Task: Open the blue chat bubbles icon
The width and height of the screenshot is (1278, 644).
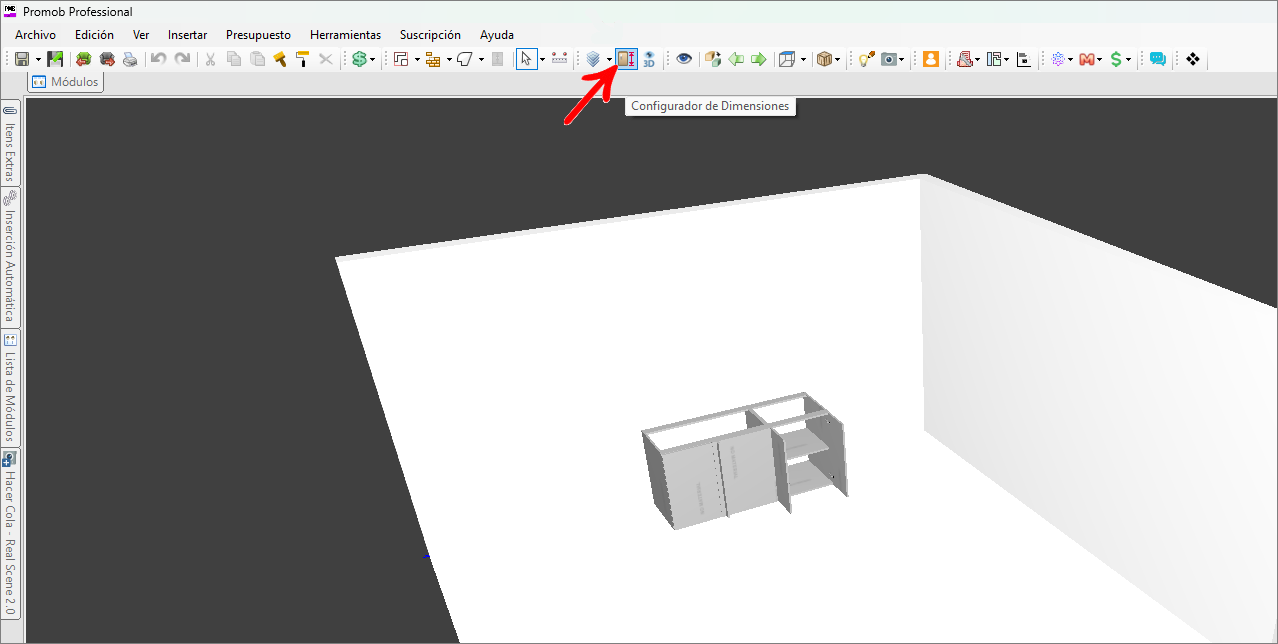Action: click(x=1157, y=59)
